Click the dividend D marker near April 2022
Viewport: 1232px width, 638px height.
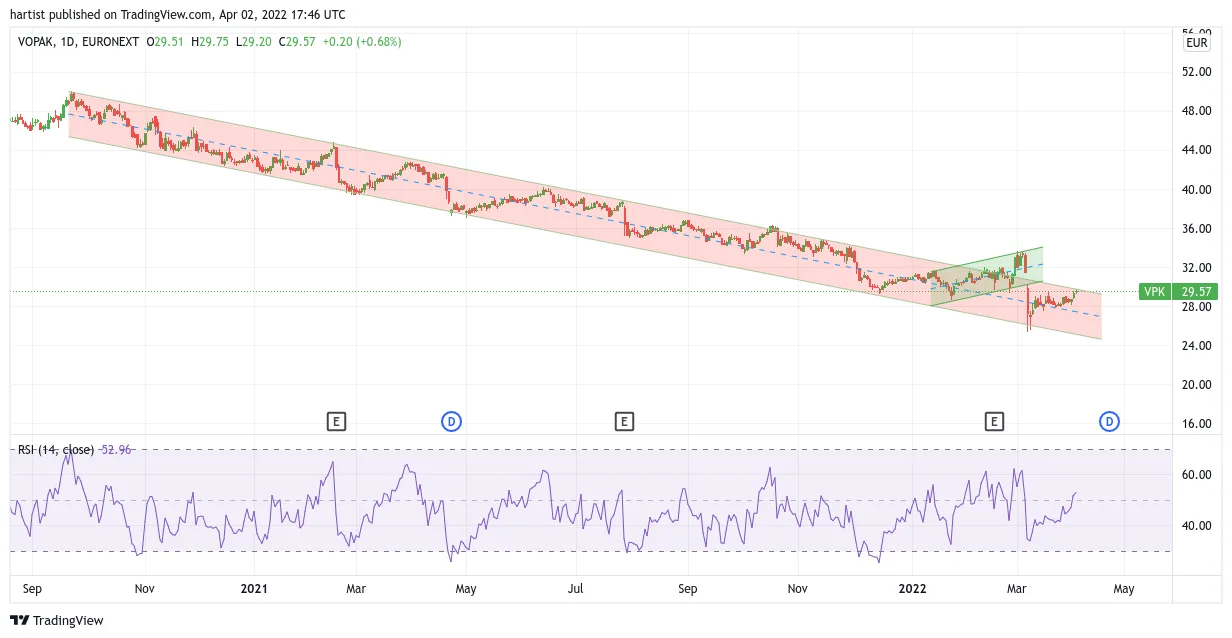(x=1109, y=422)
